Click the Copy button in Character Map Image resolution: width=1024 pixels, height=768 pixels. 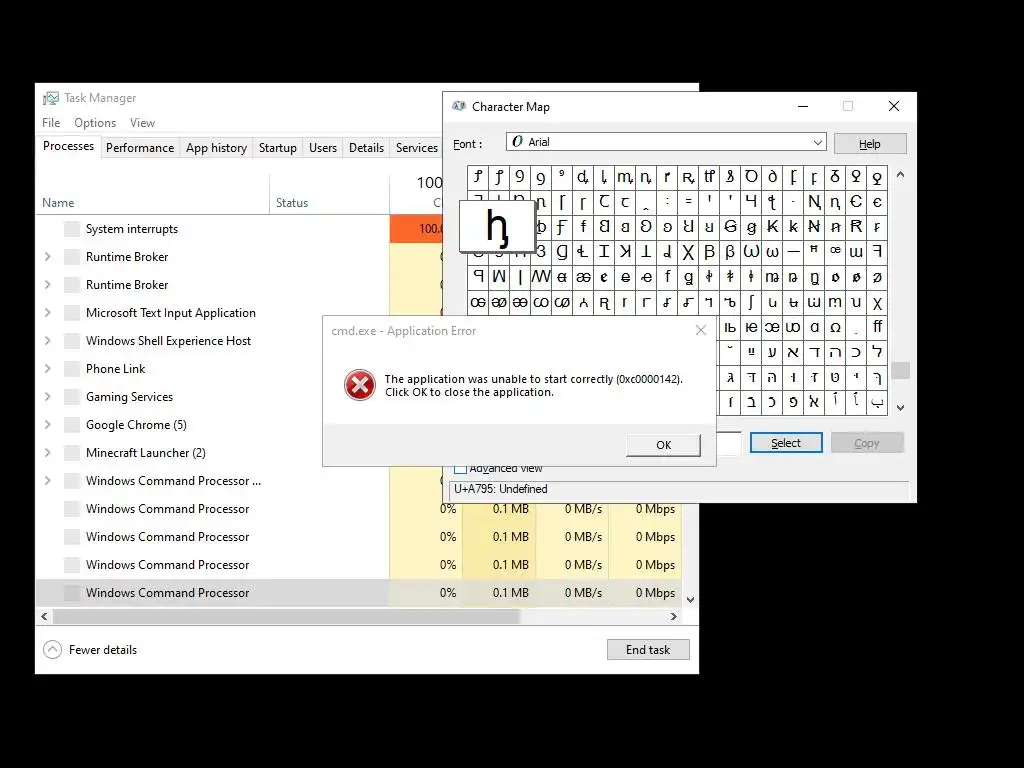(x=867, y=443)
